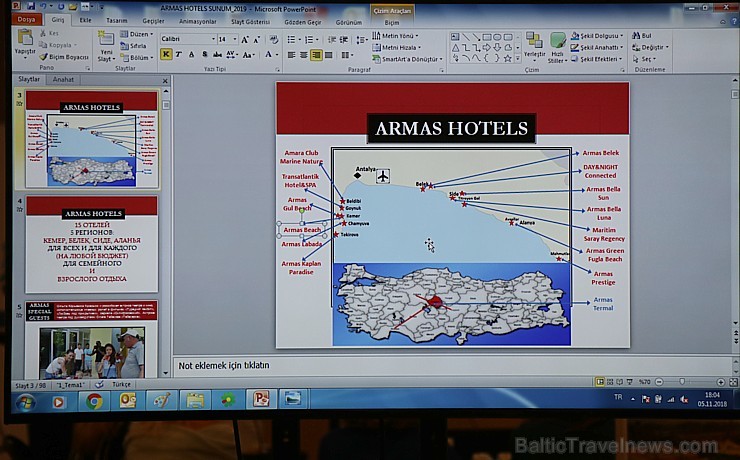Toggle right text alignment button
Screen dimensions: 740x460
(316, 55)
